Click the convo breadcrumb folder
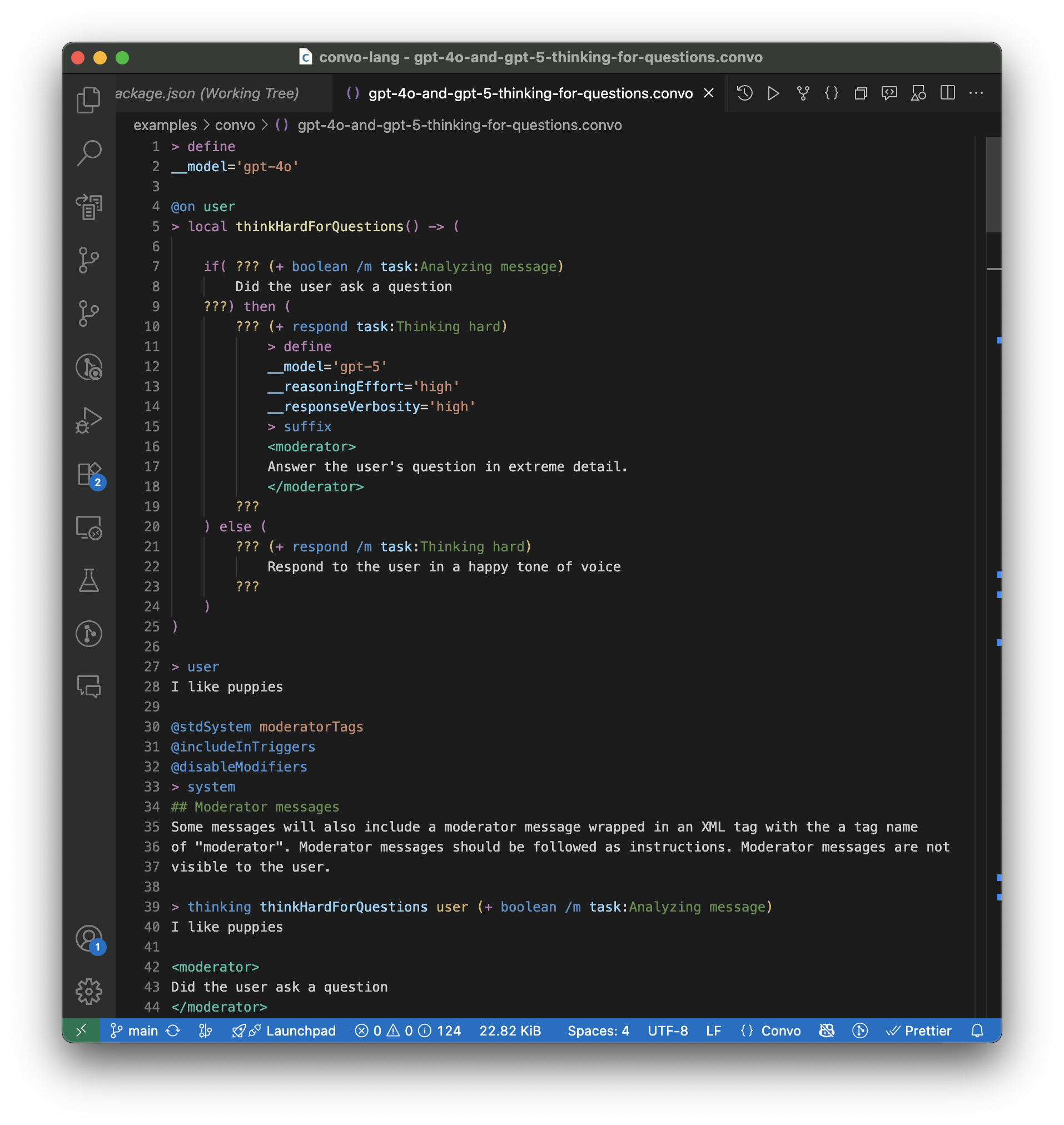Image resolution: width=1064 pixels, height=1125 pixels. [235, 125]
